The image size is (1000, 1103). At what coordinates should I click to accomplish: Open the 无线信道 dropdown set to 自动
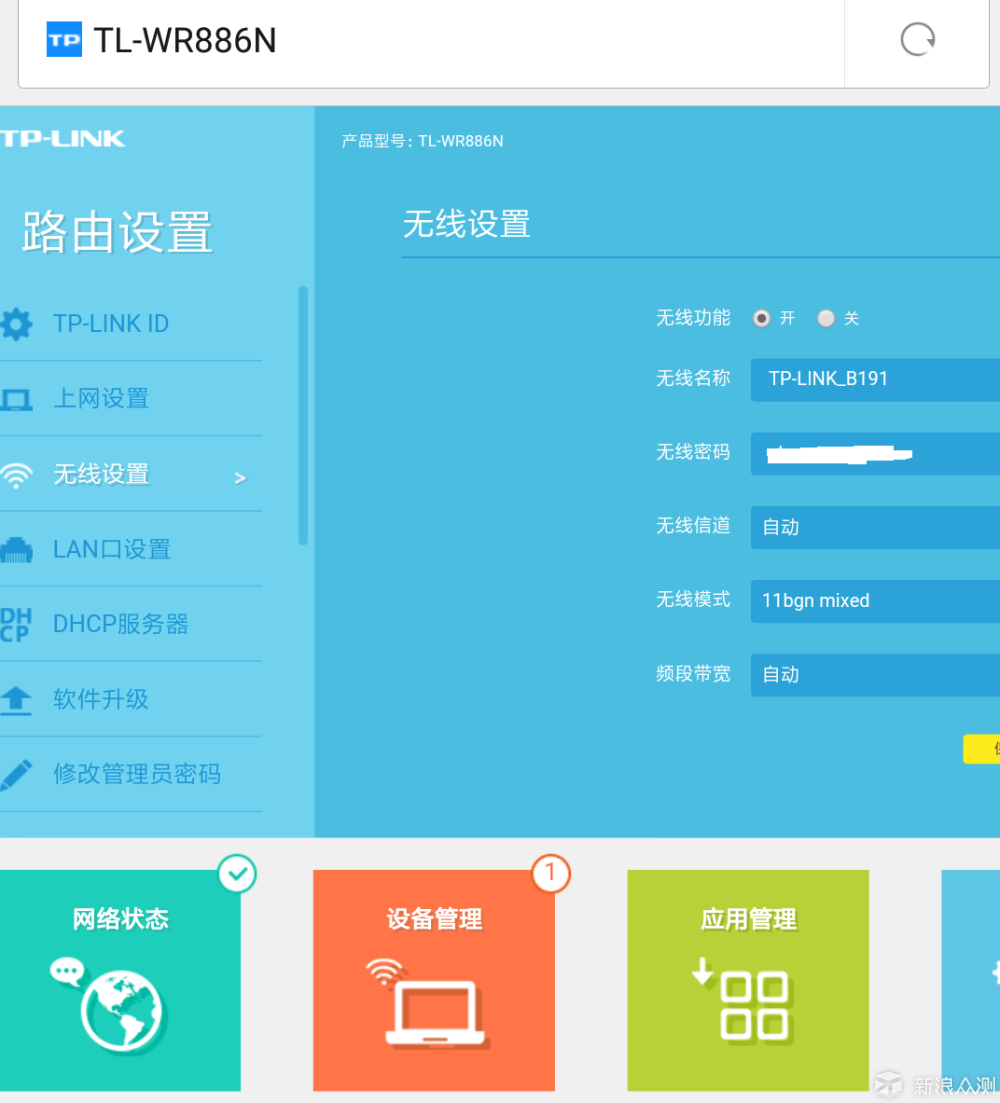click(x=875, y=527)
